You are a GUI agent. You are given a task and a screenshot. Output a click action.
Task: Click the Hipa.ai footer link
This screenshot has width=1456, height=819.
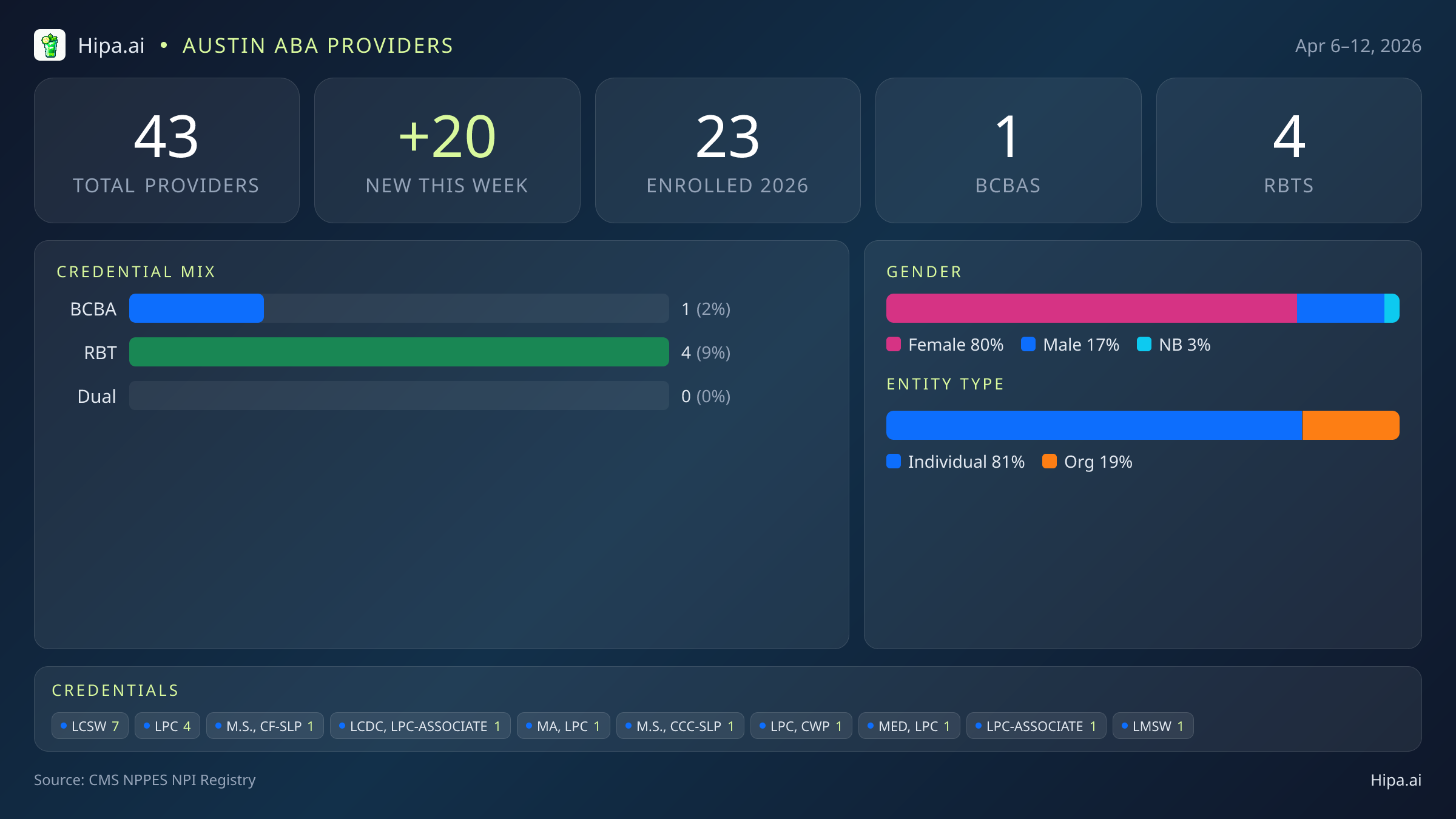tap(1395, 780)
